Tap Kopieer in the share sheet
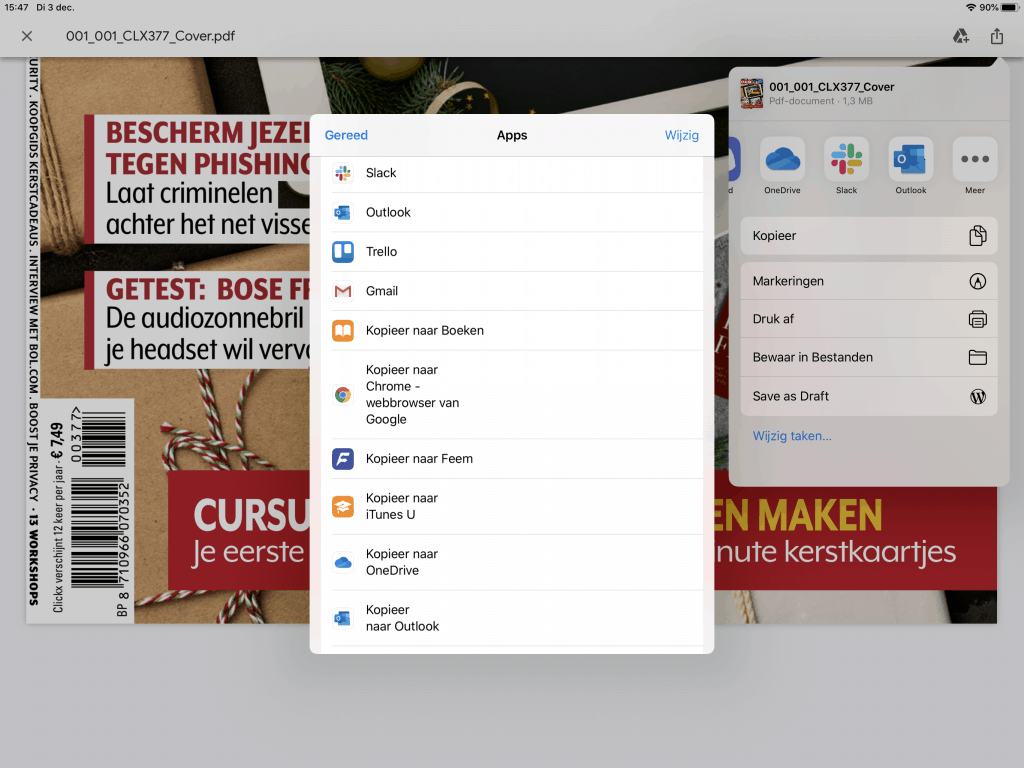Screen dimensions: 1024x768 (869, 236)
